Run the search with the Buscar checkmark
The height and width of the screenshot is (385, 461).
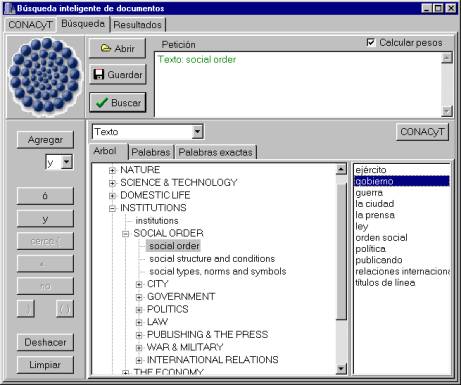(101, 103)
